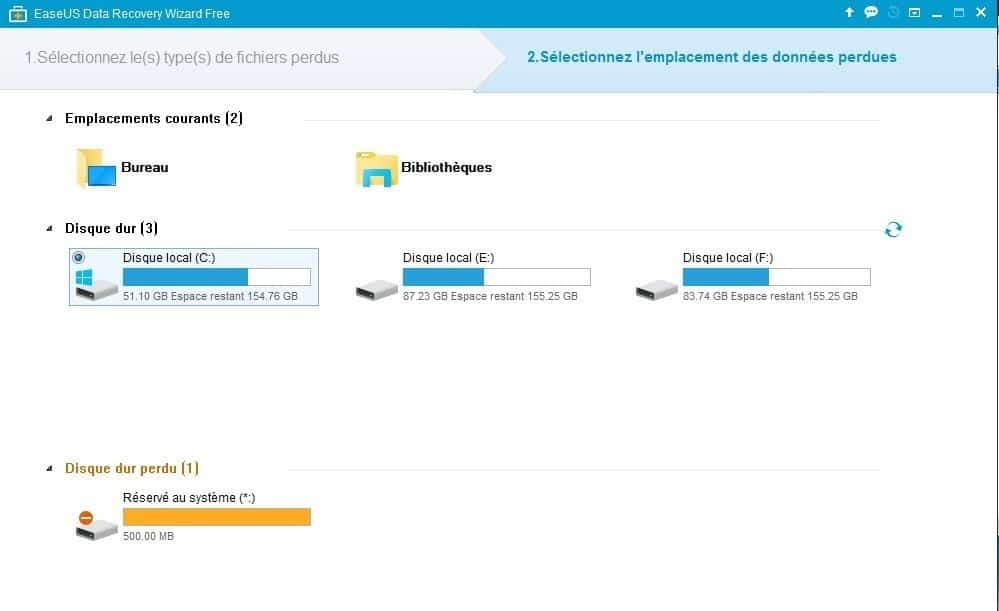Collapse the Disque dur section
Screen dimensions: 999x611
49,228
